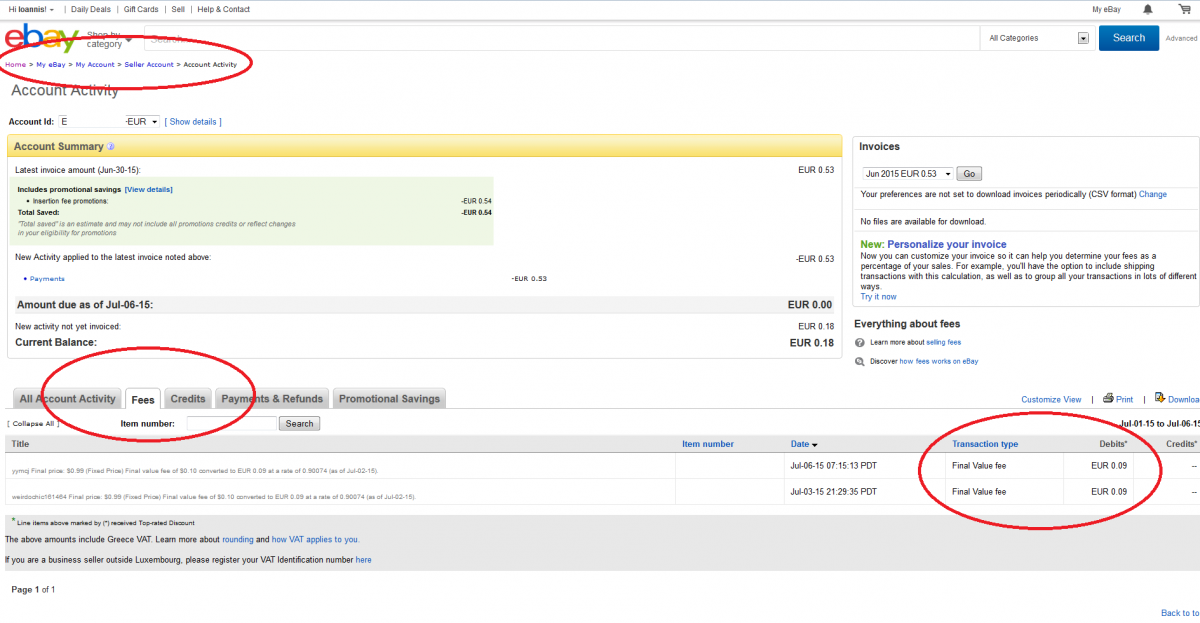Open the notifications bell icon
Viewport: 1200px width, 623px height.
[1147, 9]
